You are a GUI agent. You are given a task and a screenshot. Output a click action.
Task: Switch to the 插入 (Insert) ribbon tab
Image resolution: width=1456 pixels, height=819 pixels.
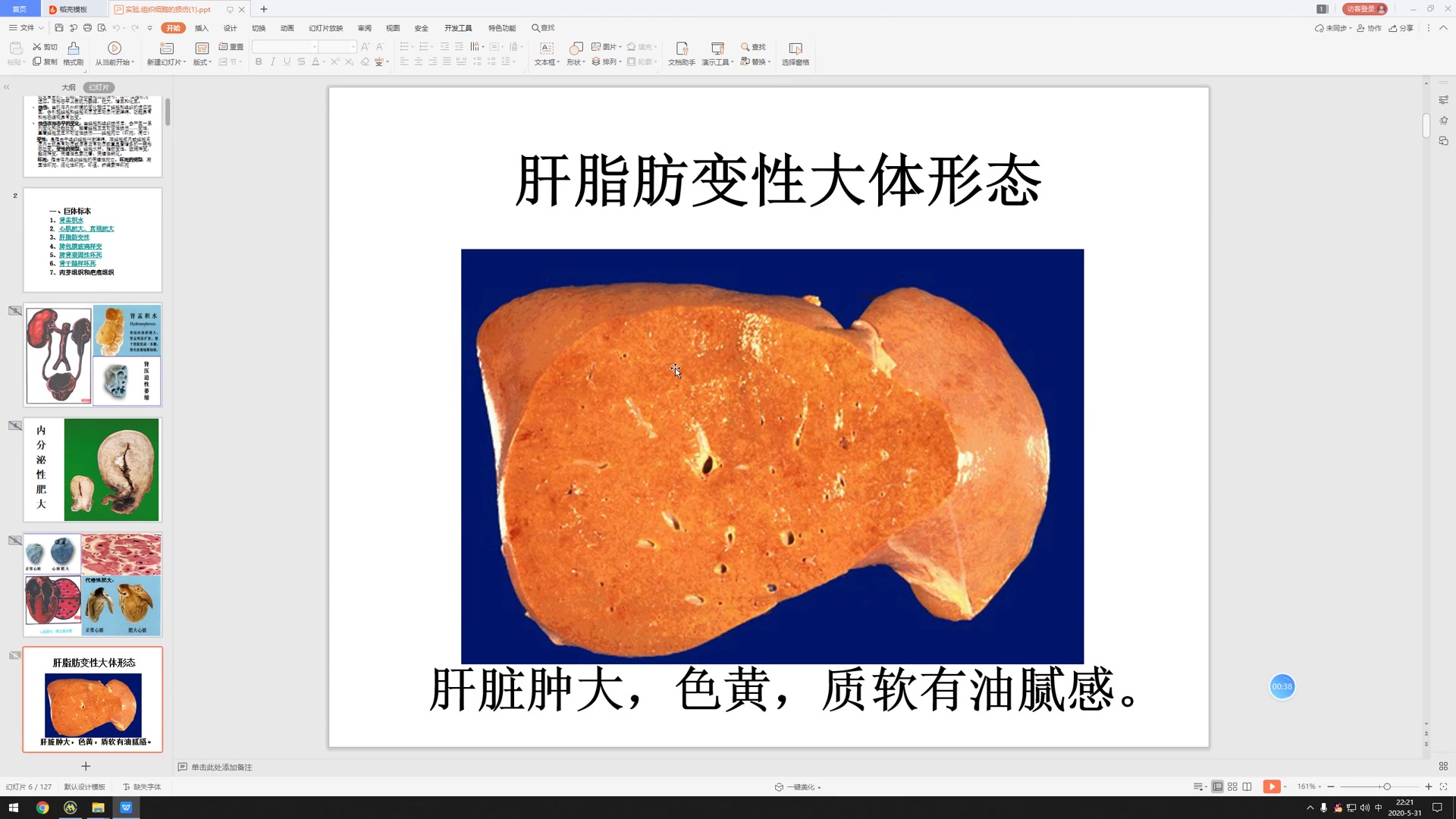[x=201, y=27]
